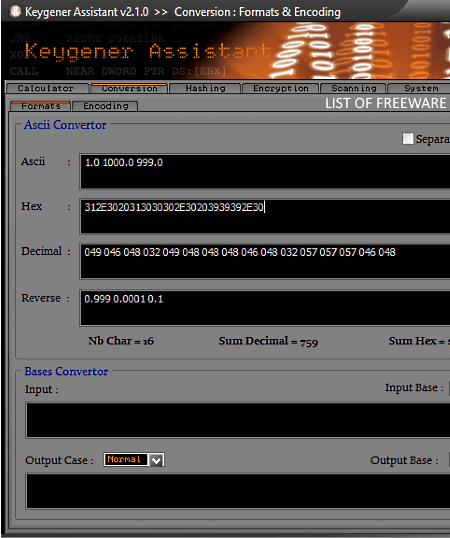Click into the Hex input field

pos(265,217)
